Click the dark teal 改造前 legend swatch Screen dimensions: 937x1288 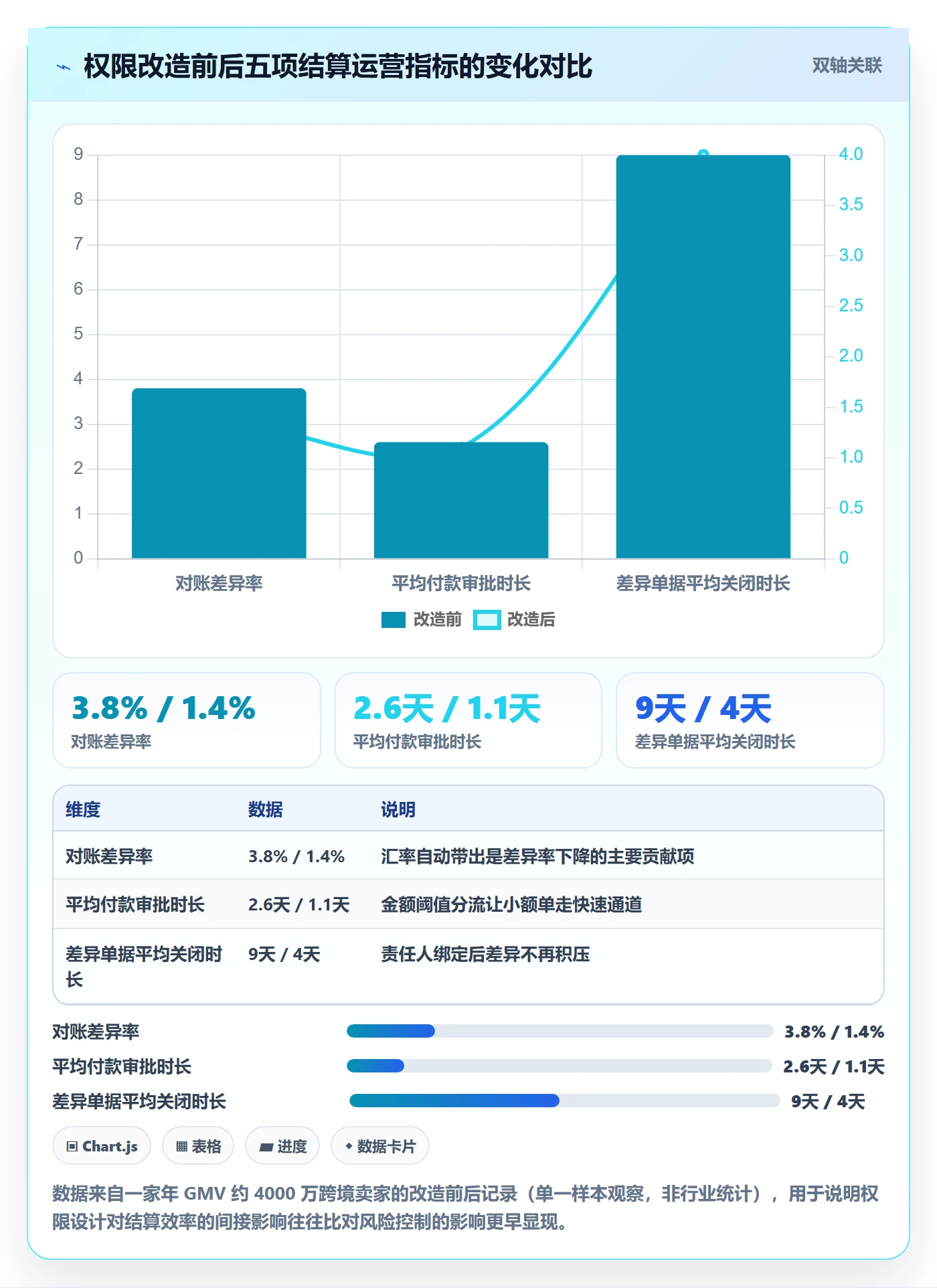(x=394, y=620)
